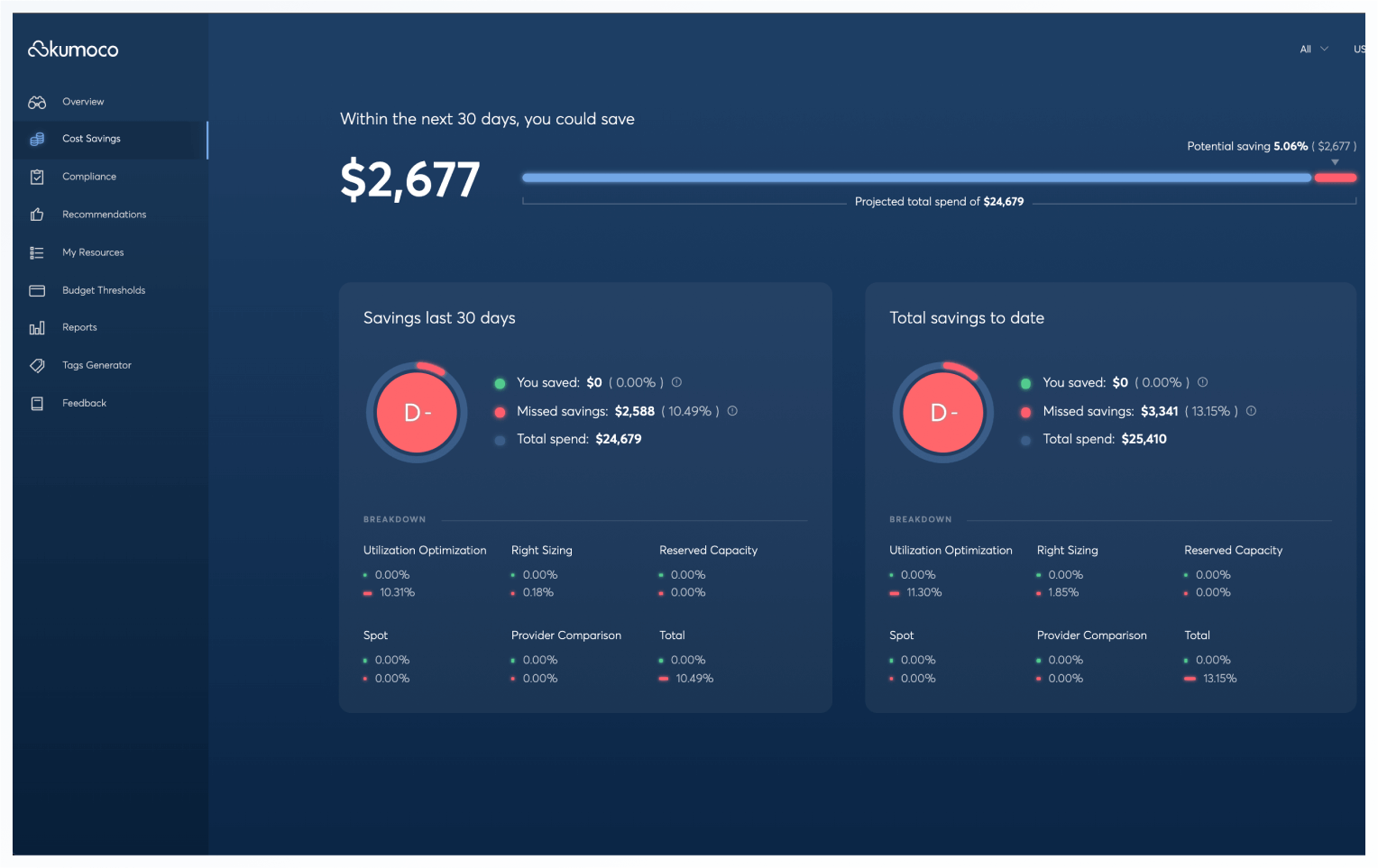Go to Budget Thresholds menu item

104,290
